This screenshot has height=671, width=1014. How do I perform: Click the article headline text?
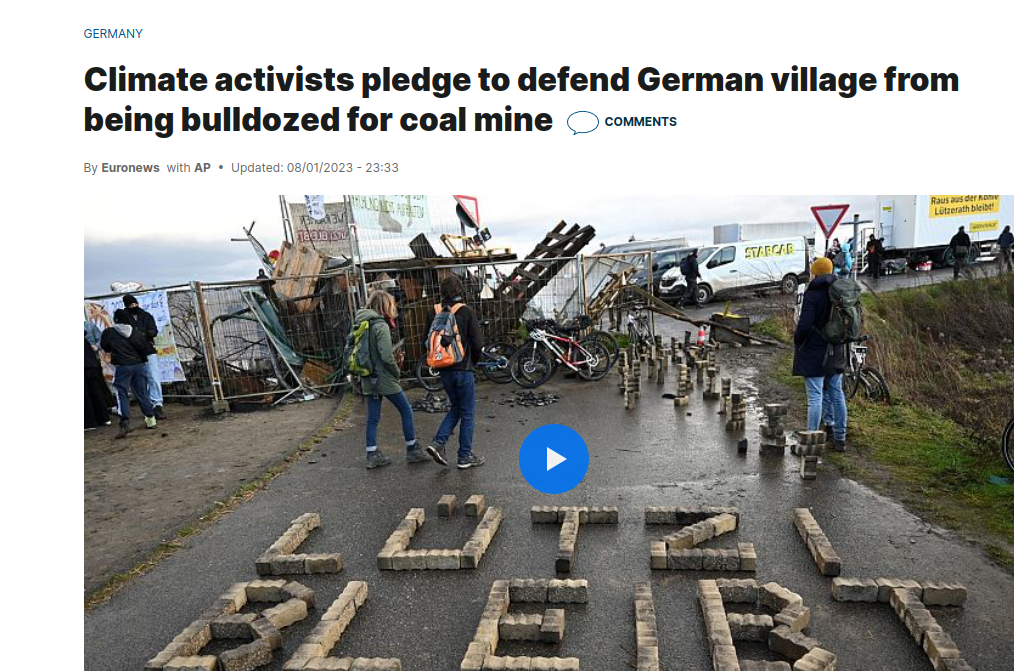pos(521,100)
